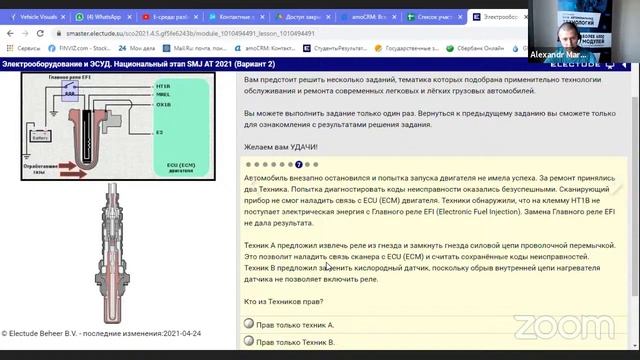Click the Желаем вам УДАЧИ! text
Viewport: 640px width, 360px height.
click(281, 147)
